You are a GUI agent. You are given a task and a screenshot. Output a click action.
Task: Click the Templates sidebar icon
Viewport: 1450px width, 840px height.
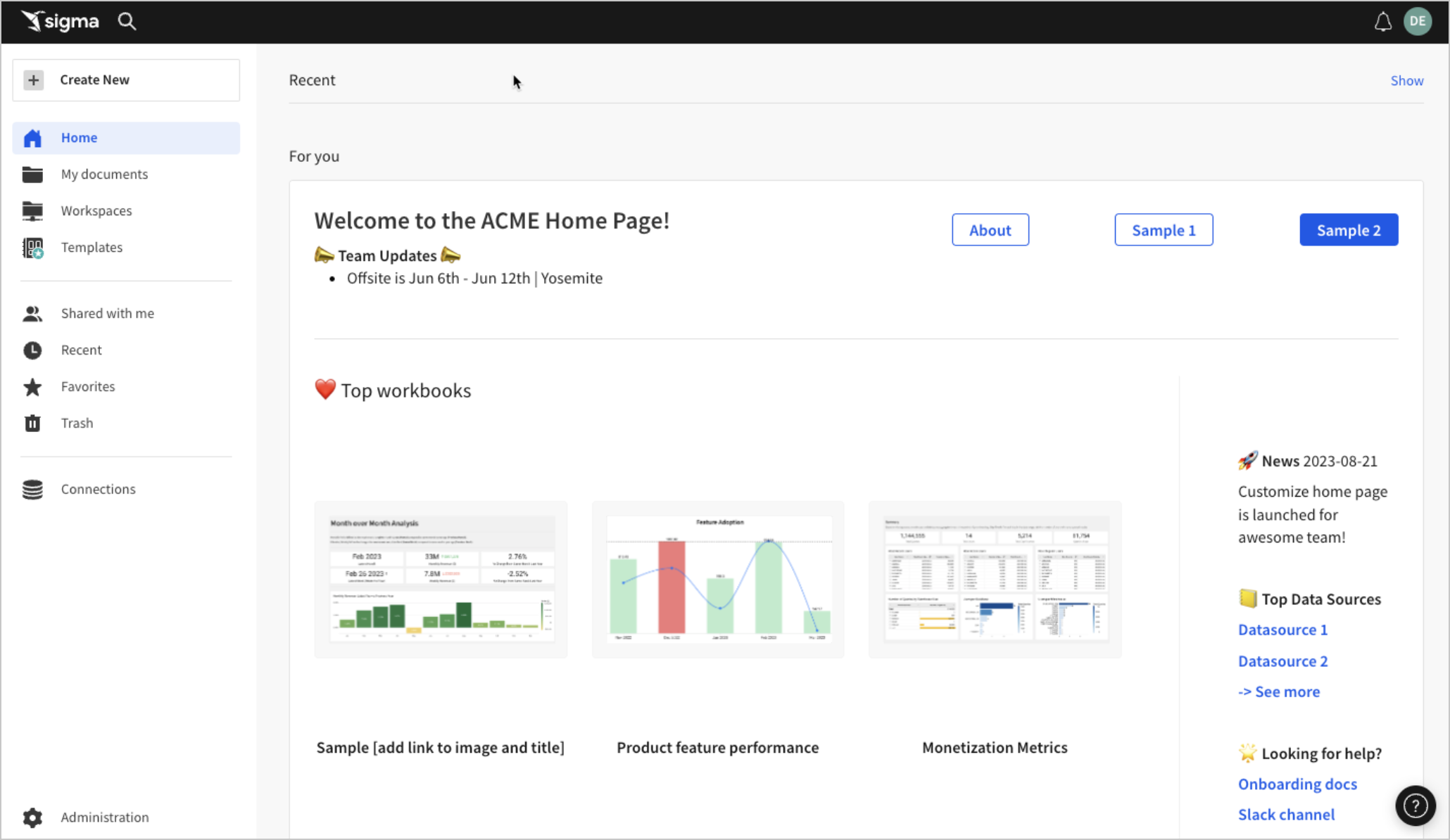pyautogui.click(x=32, y=246)
